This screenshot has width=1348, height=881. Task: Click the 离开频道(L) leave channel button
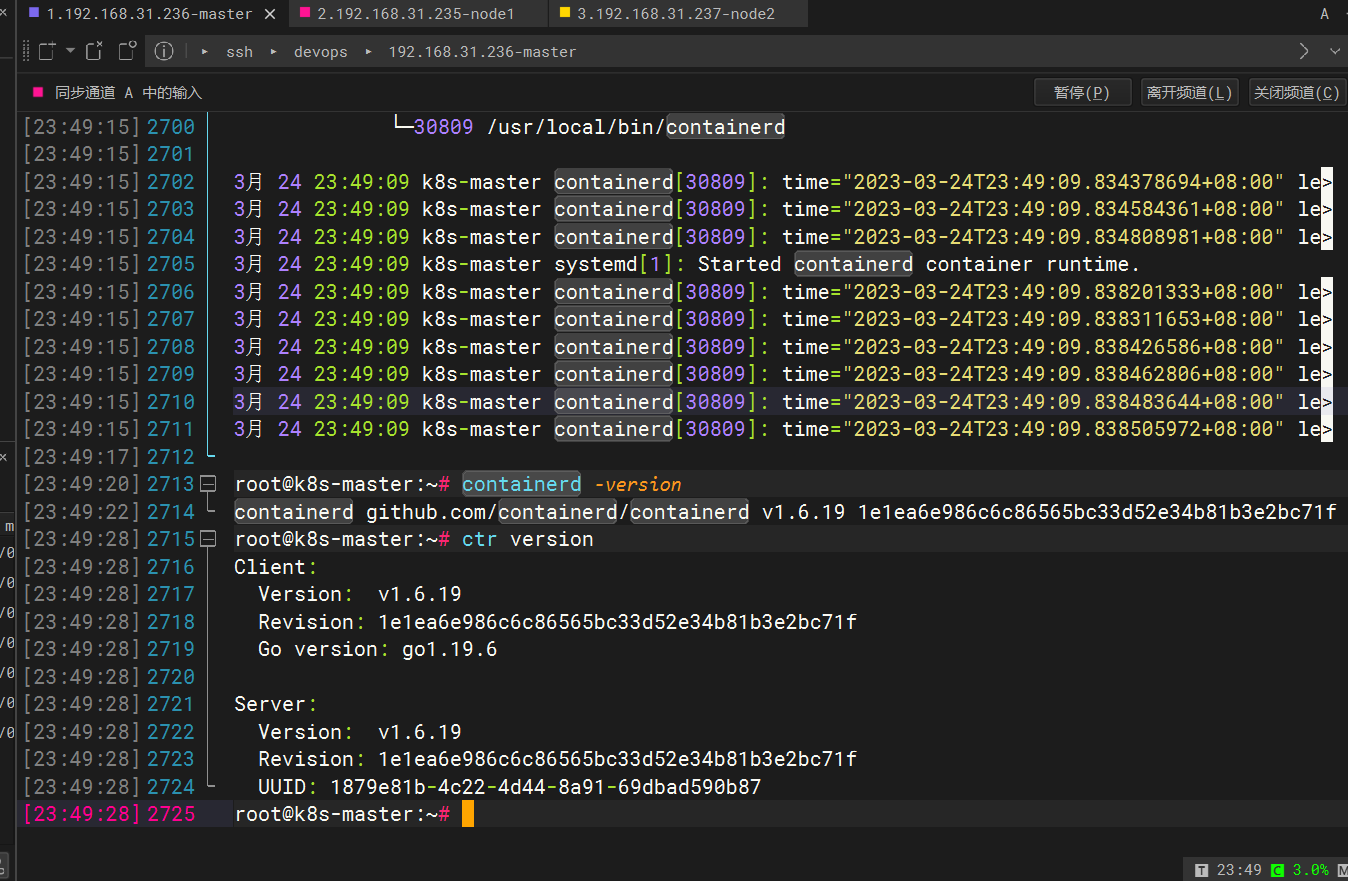pos(1190,92)
